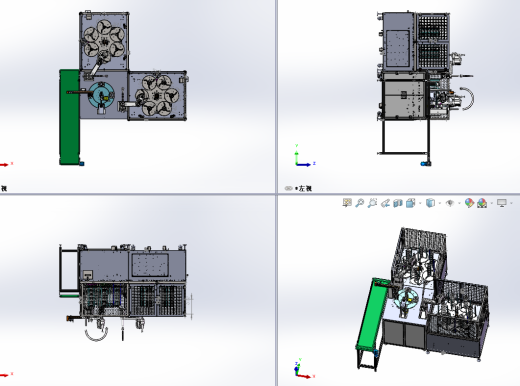Click the Apply Scene icon
The height and width of the screenshot is (386, 520).
(x=482, y=203)
